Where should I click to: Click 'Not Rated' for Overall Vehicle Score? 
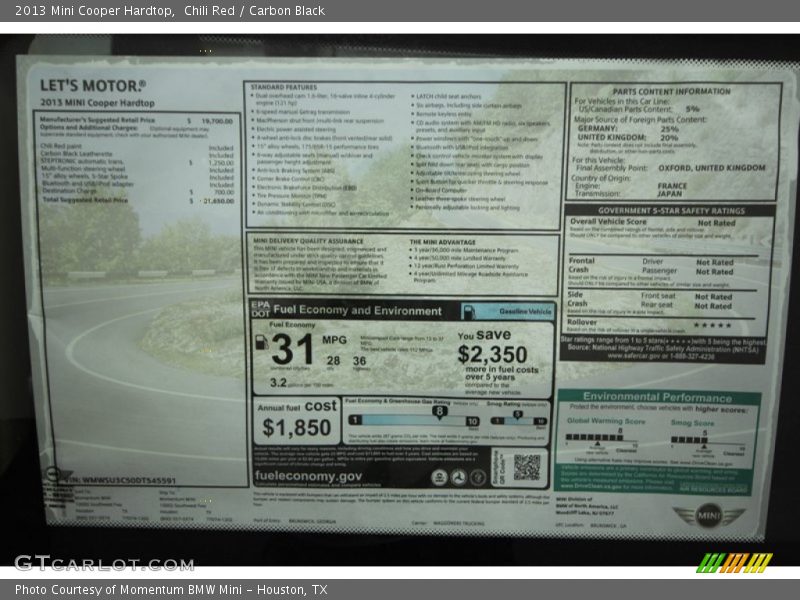point(716,223)
